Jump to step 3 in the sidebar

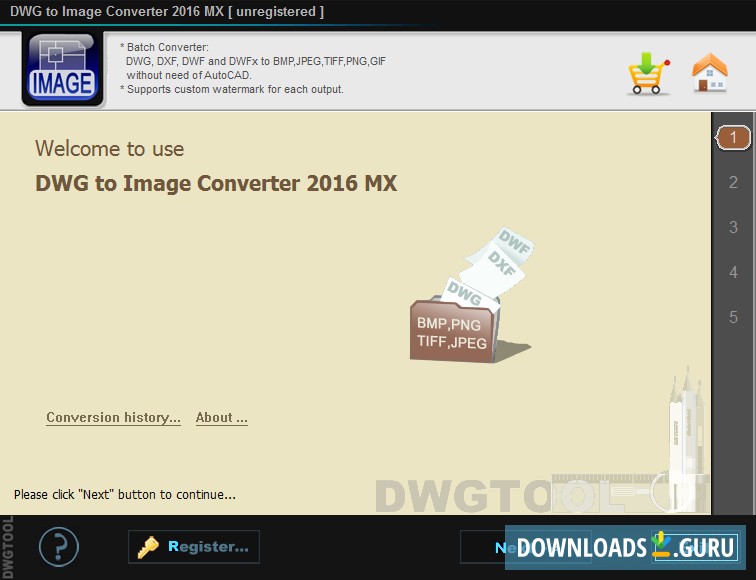[733, 227]
